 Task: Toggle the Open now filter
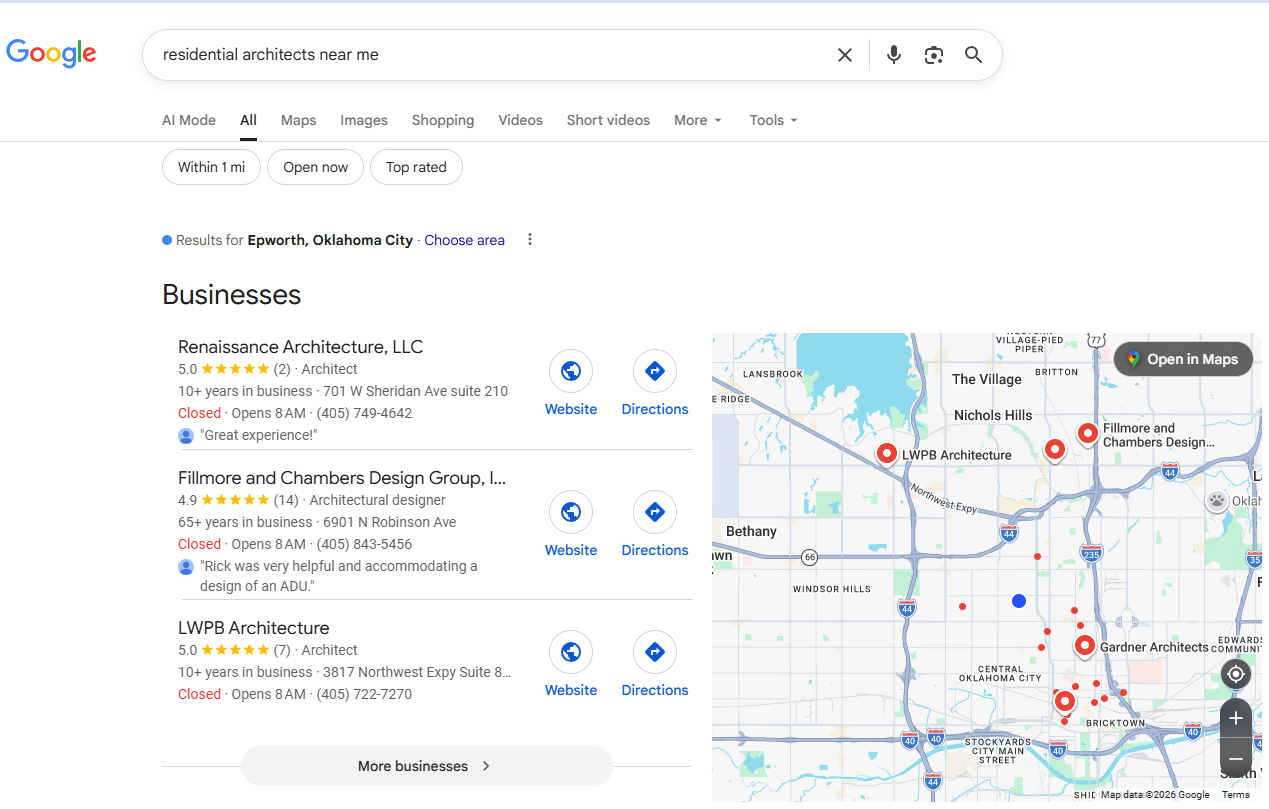coord(315,167)
